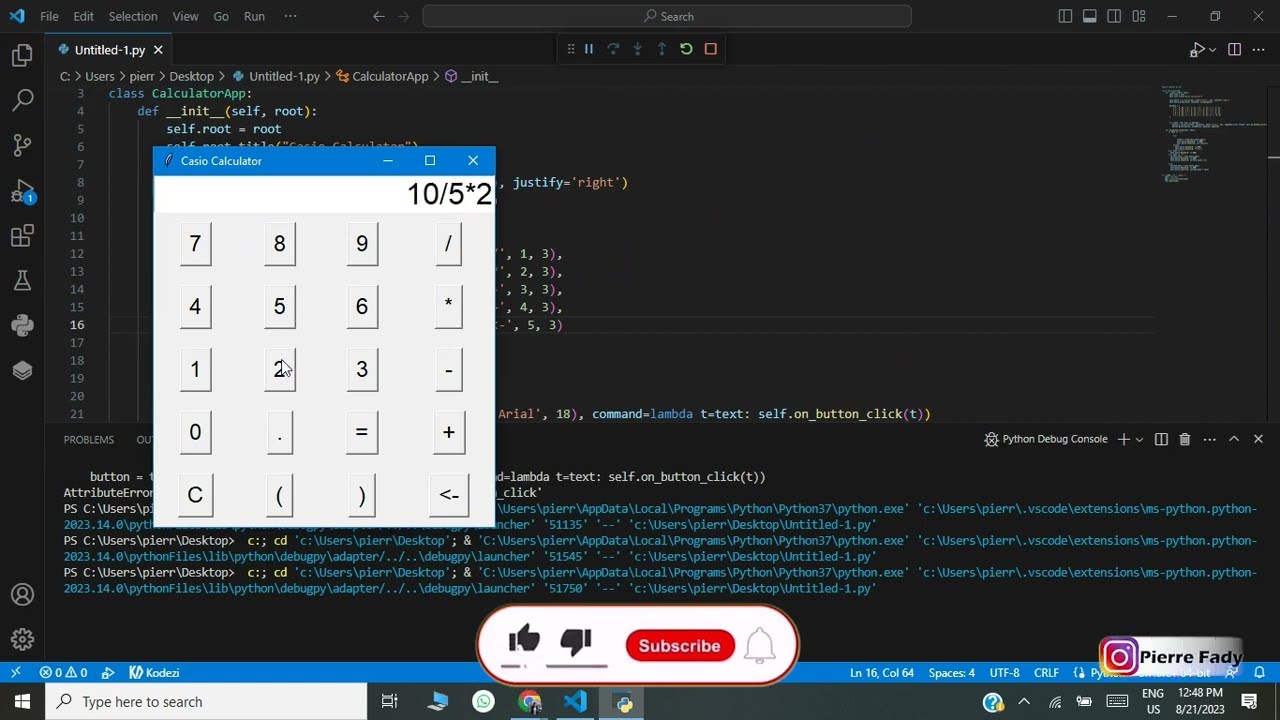Expand the Desktop breadcrumb folder
The height and width of the screenshot is (720, 1280).
coord(191,76)
